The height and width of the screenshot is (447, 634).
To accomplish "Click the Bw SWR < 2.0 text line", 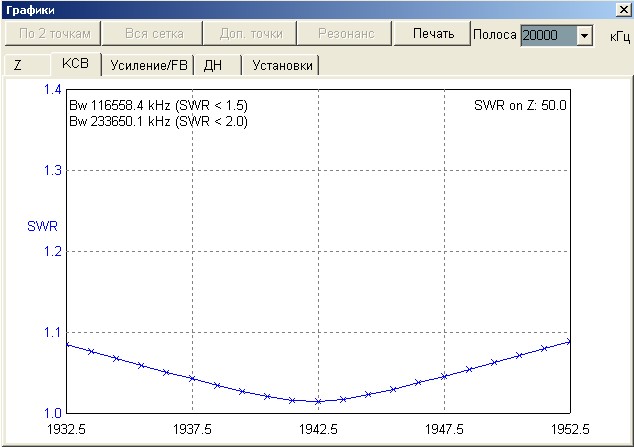I will pos(157,121).
